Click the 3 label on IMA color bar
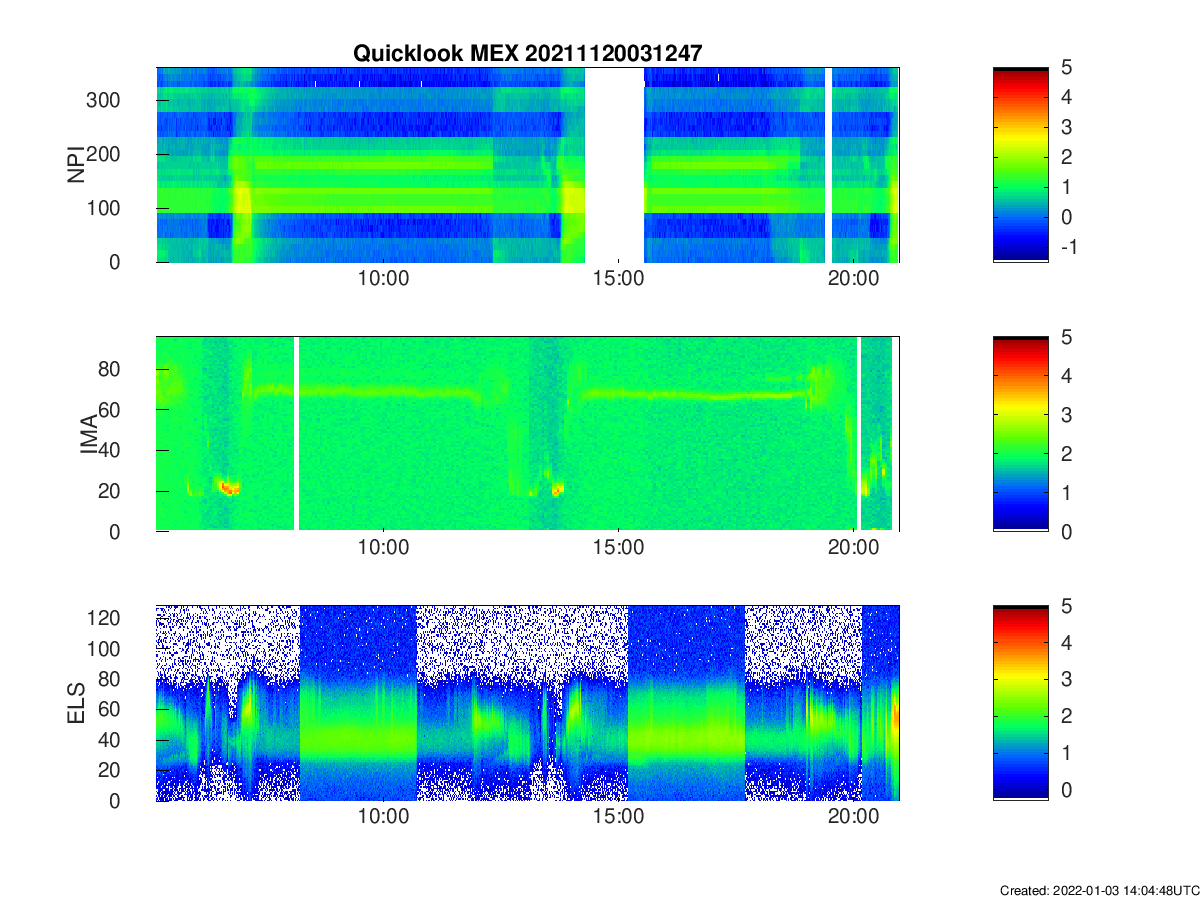 (1066, 415)
